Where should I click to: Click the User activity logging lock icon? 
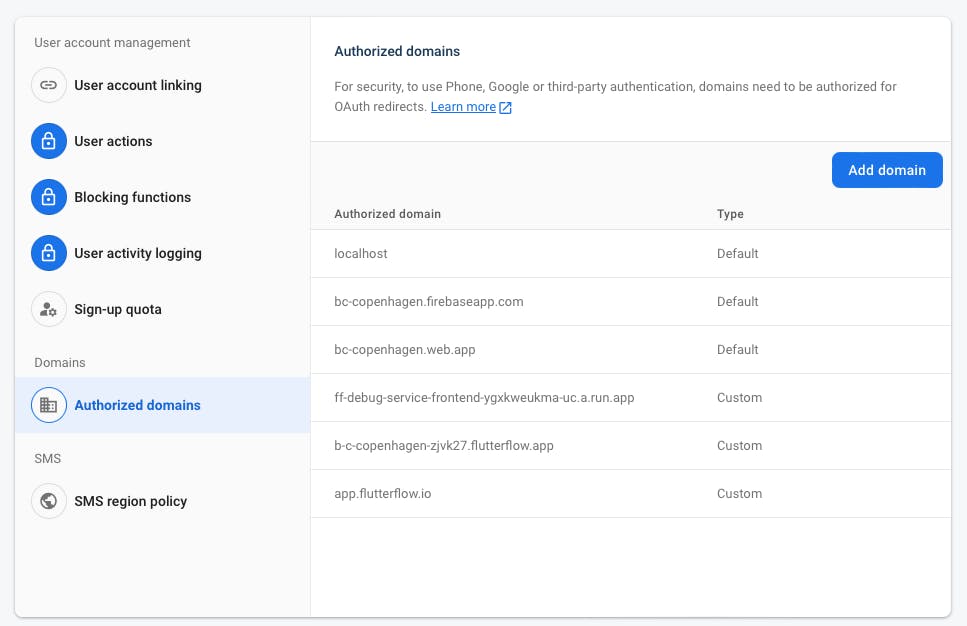pos(48,253)
